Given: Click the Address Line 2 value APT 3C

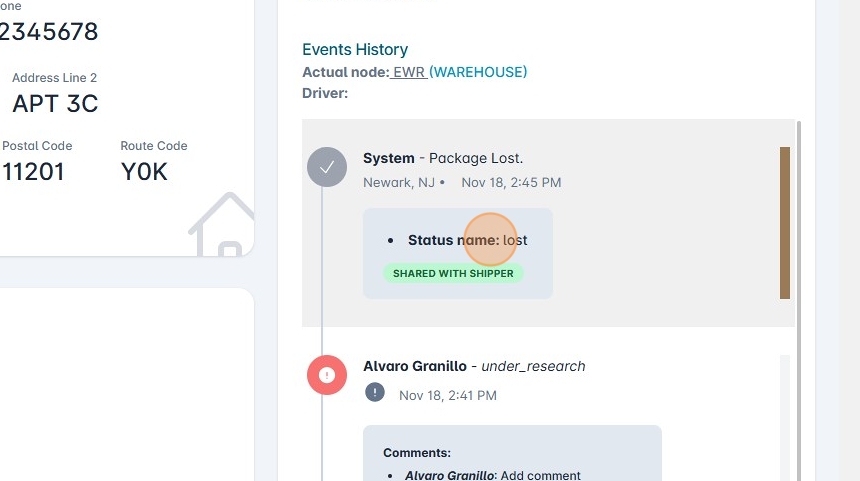Looking at the screenshot, I should (55, 103).
